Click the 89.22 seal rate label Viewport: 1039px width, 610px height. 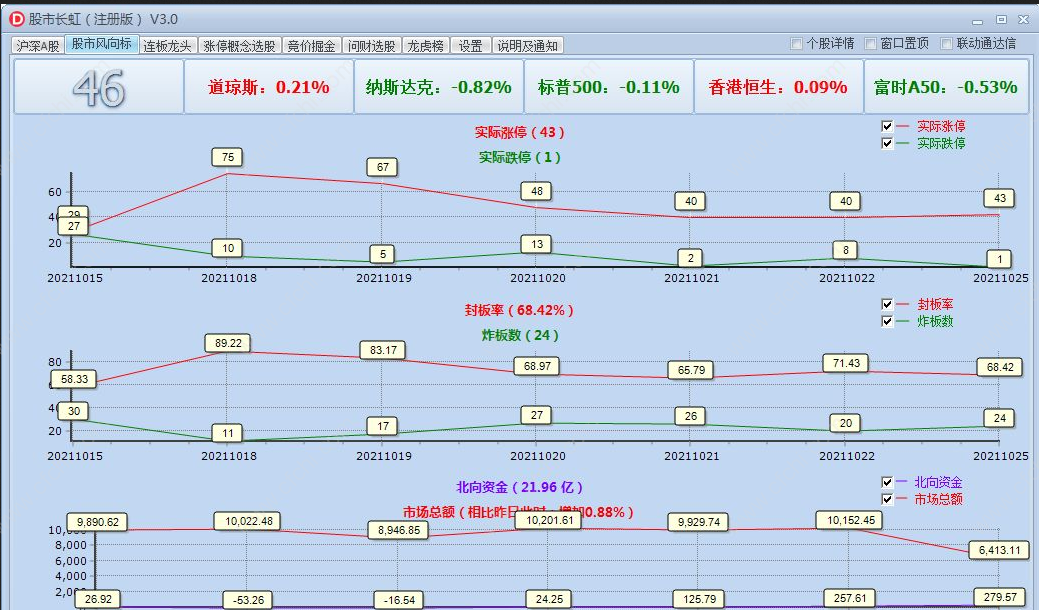tap(228, 343)
